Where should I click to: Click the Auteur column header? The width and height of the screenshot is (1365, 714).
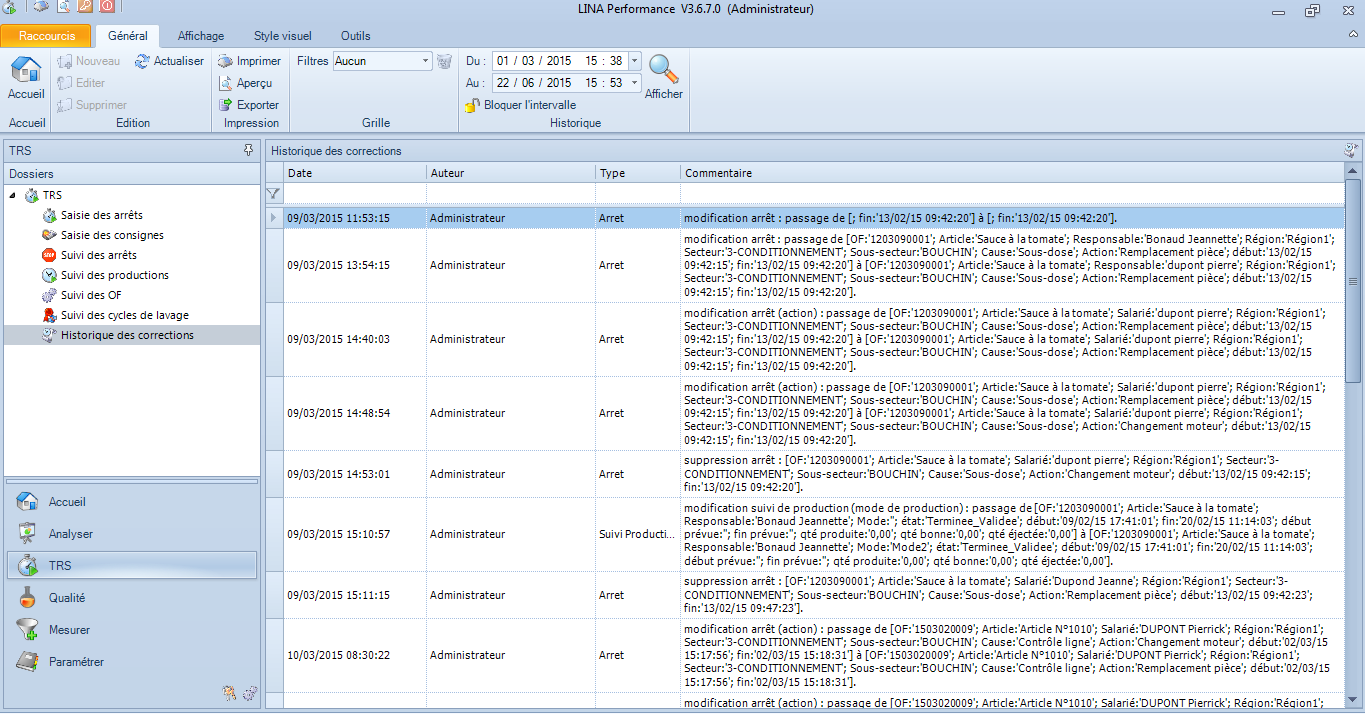pos(511,173)
